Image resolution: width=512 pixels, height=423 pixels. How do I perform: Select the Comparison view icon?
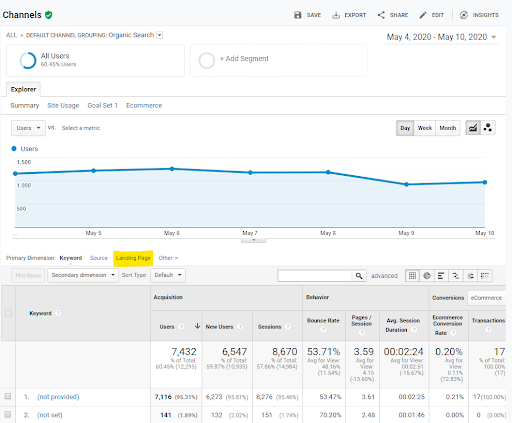[x=456, y=276]
